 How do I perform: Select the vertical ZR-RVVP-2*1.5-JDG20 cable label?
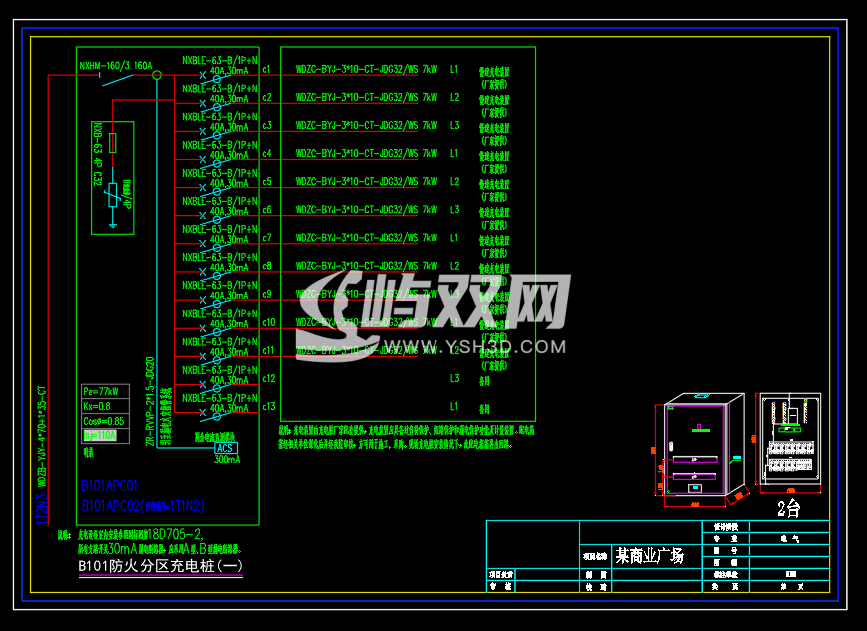click(149, 401)
